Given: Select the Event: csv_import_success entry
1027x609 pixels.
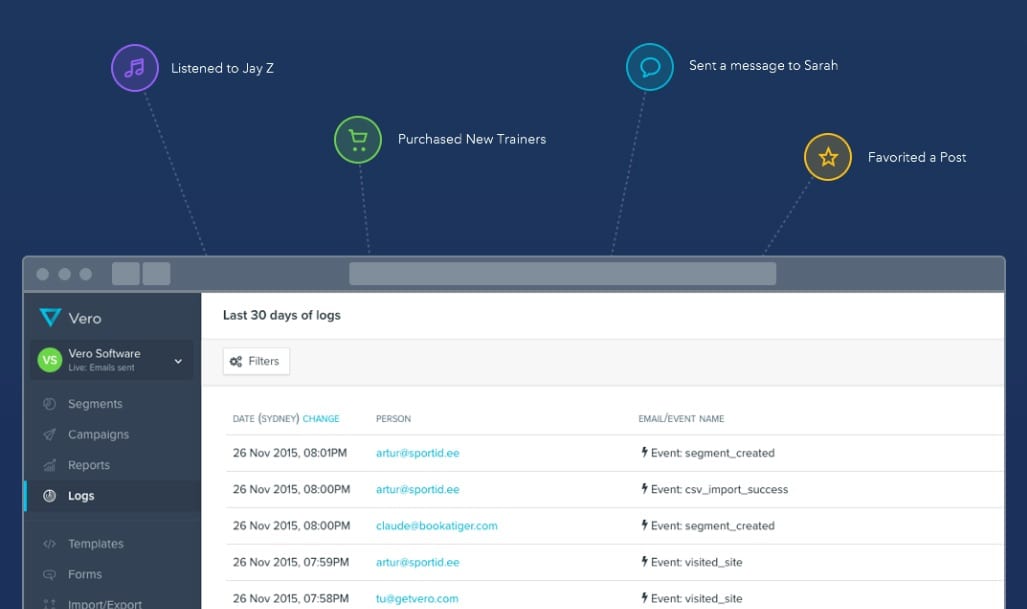Looking at the screenshot, I should 719,489.
